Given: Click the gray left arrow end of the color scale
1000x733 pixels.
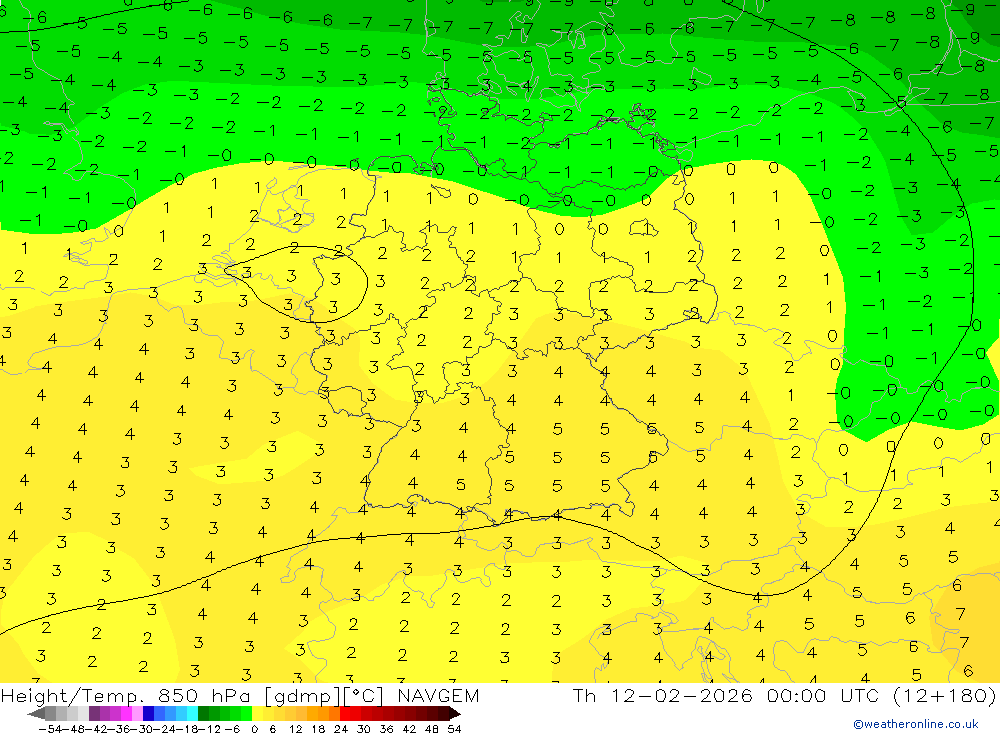Looking at the screenshot, I should pos(36,713).
